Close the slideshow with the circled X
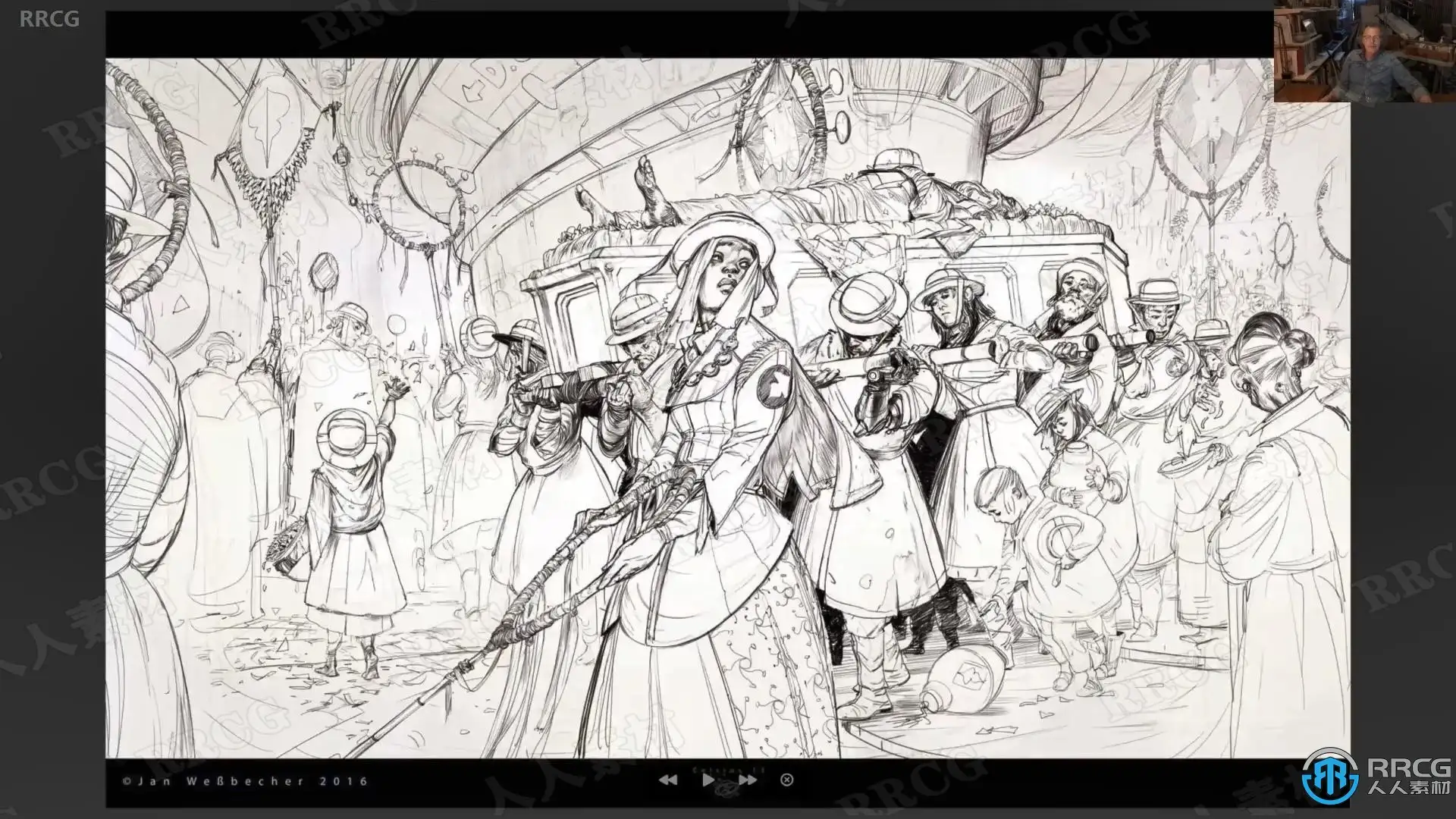 point(787,780)
